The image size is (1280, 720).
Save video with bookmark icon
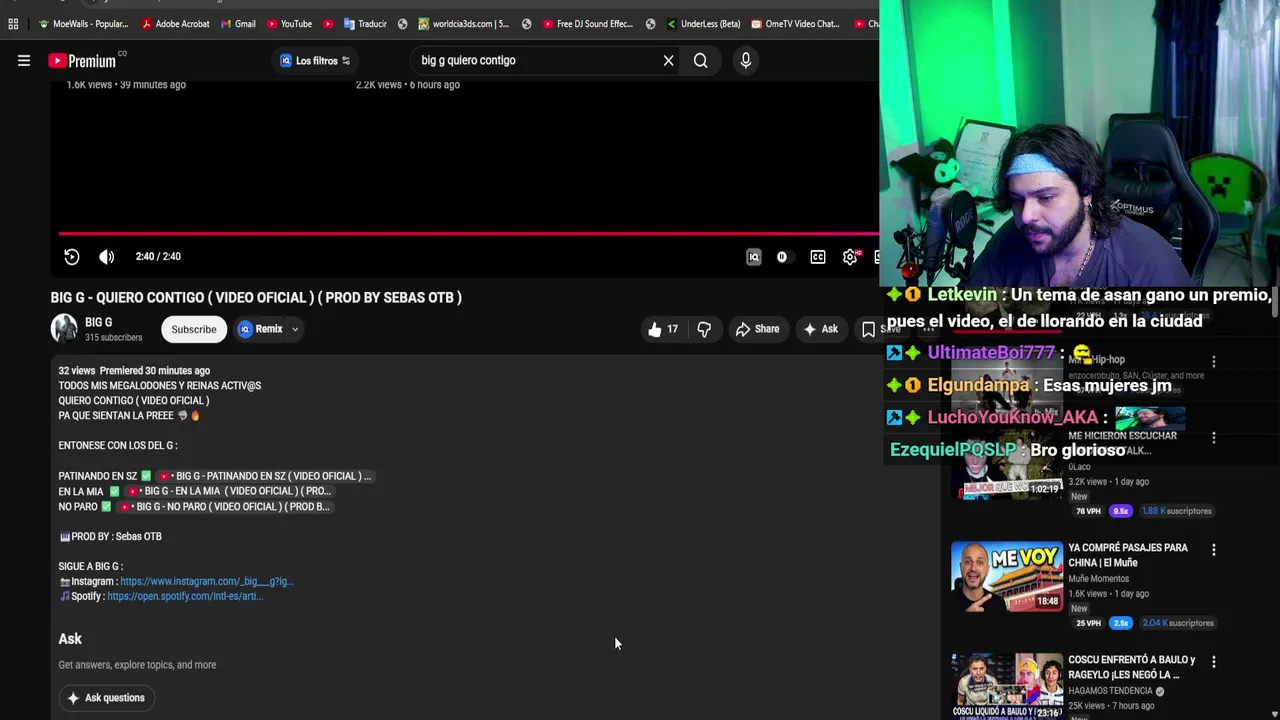(868, 329)
